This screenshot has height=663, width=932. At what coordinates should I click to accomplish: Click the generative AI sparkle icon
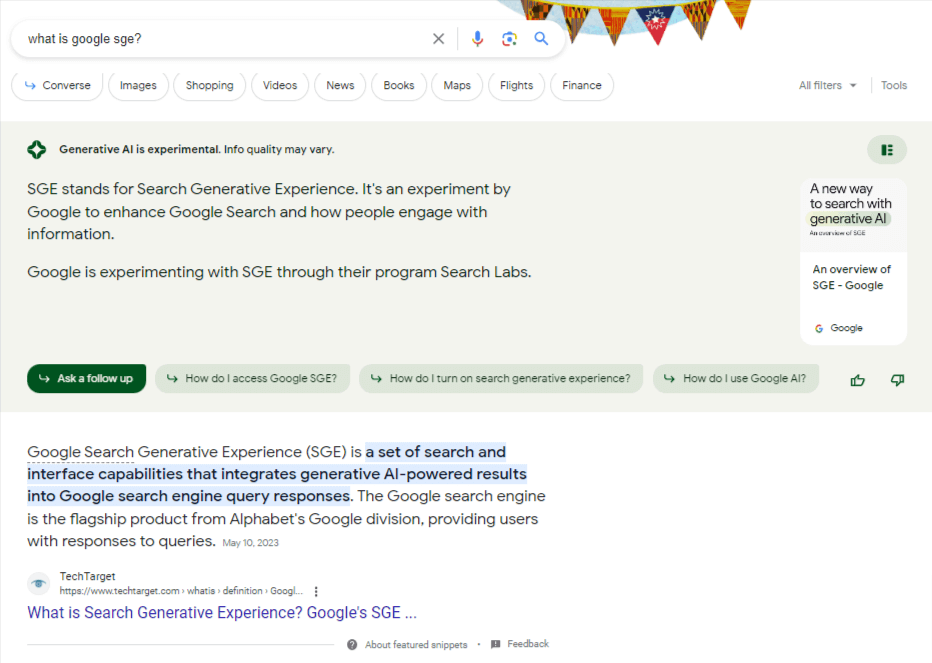[37, 149]
